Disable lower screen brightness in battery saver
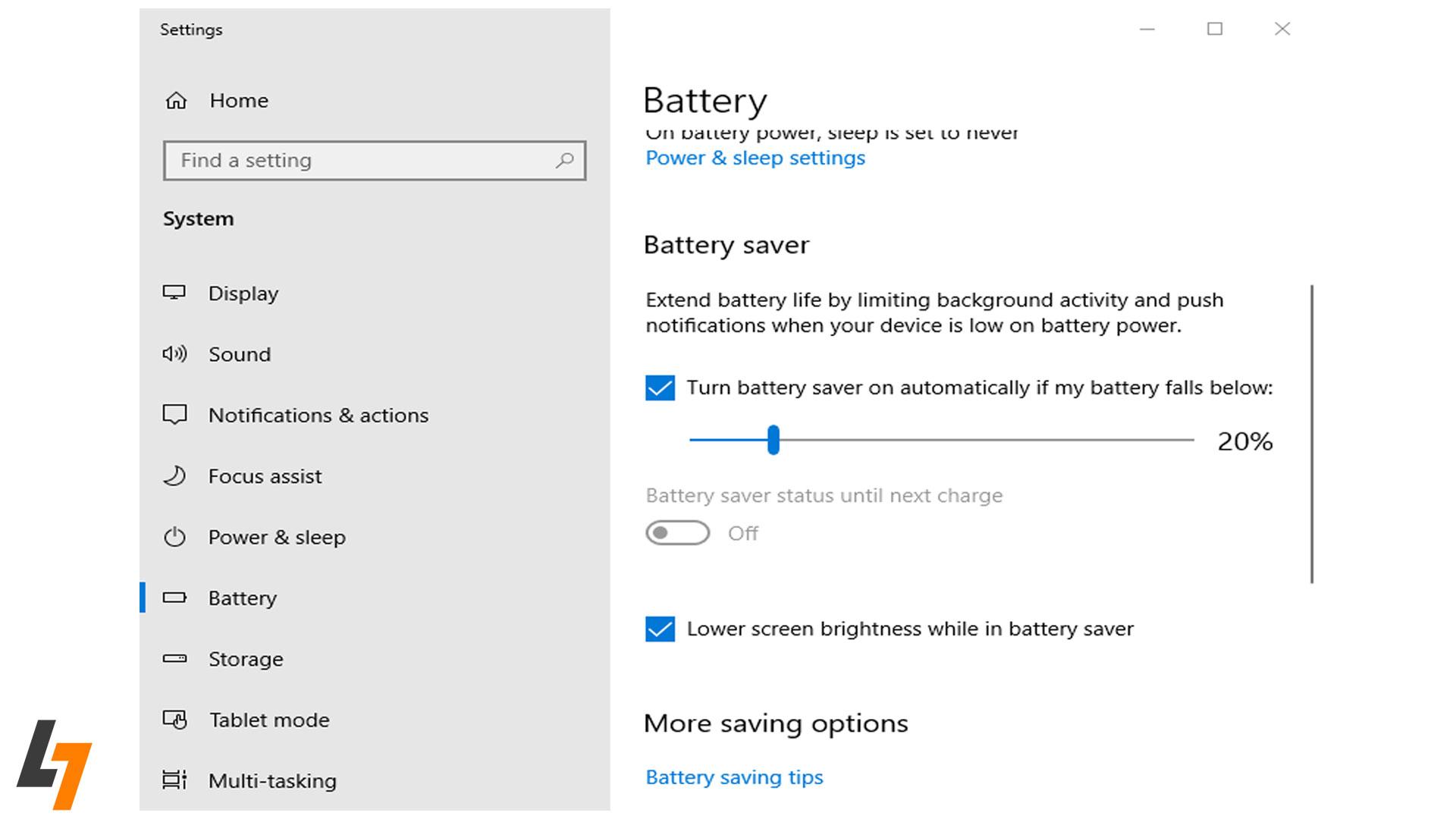1456x819 pixels. pos(659,629)
